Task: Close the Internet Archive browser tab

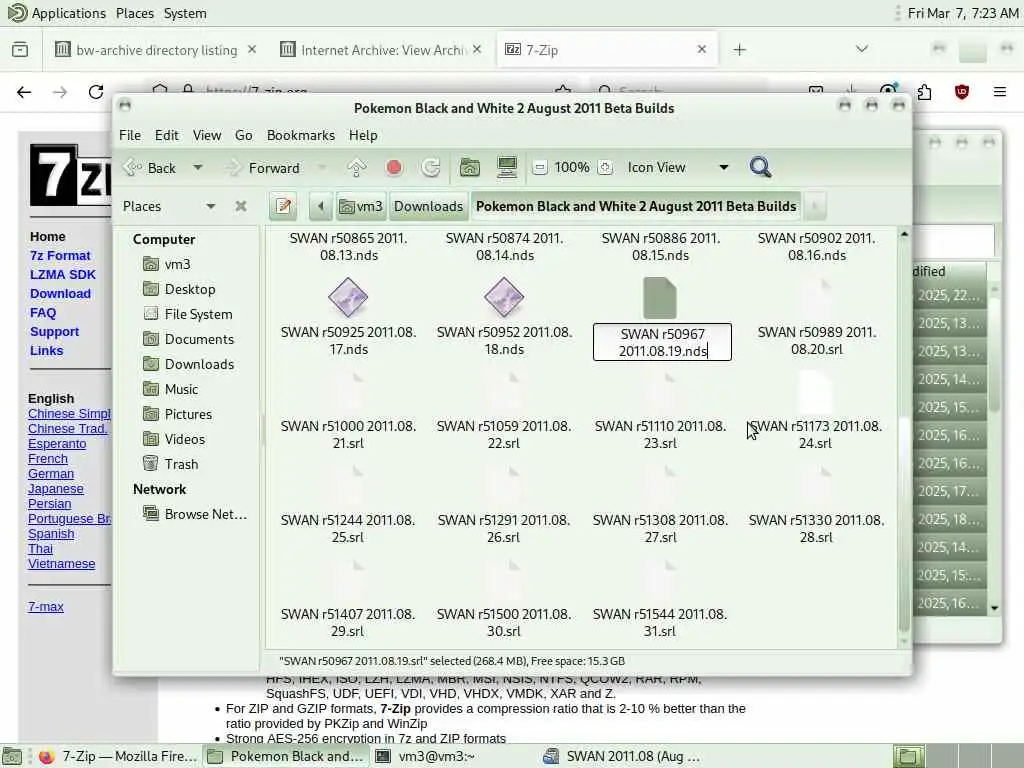Action: tap(477, 50)
